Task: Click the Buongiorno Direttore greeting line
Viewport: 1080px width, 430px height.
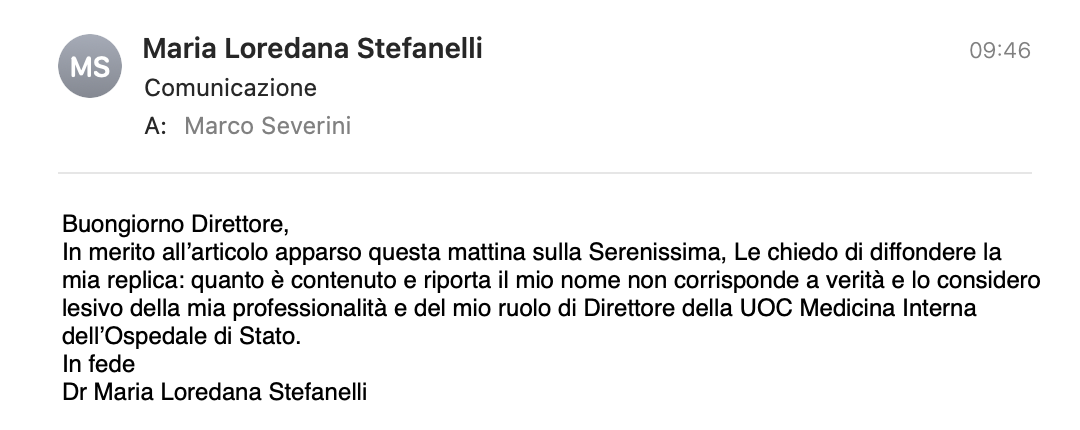Action: pos(175,225)
